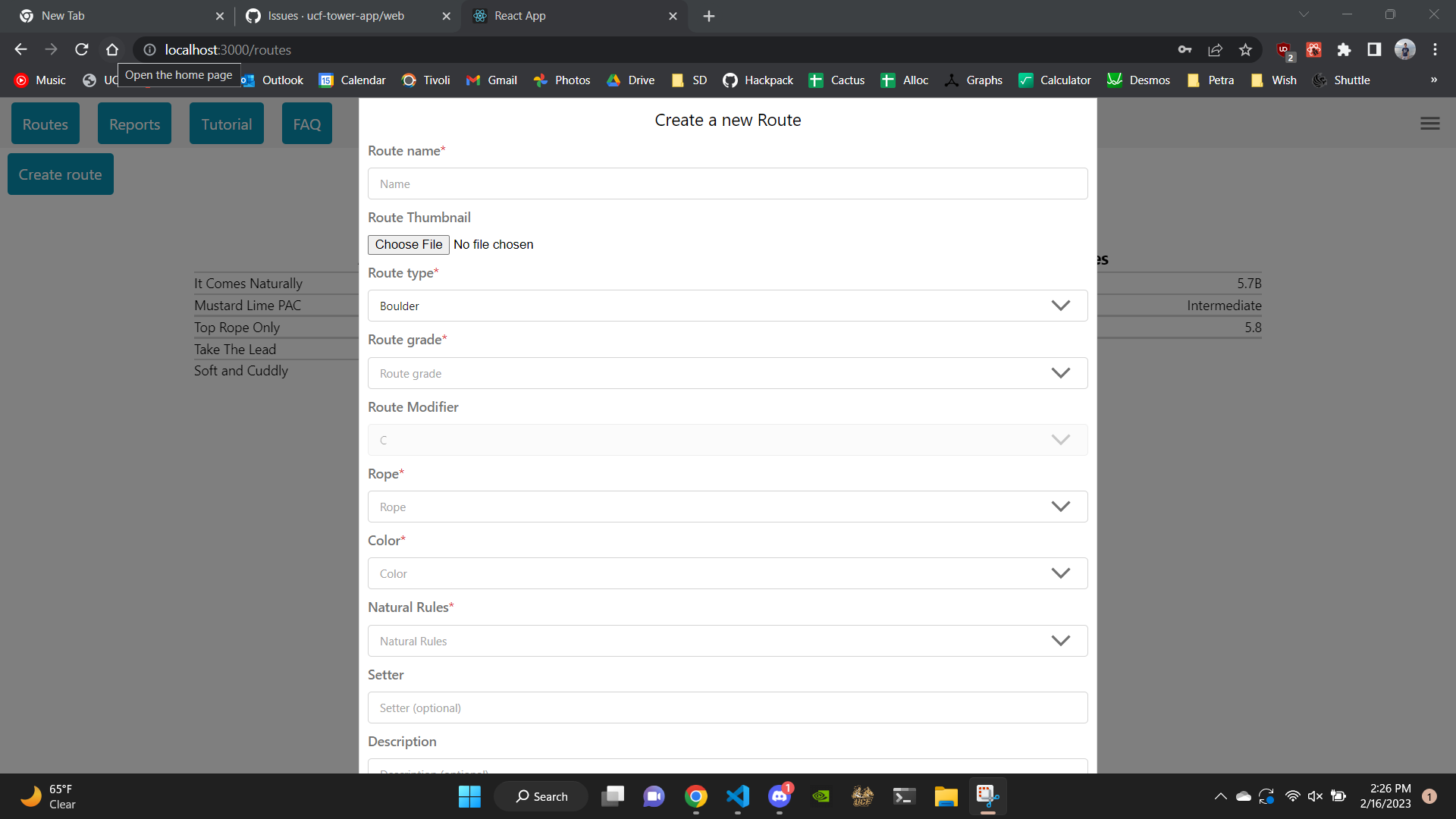Open the Gmail bookmark
Screen dimensions: 1456x819
coord(491,80)
